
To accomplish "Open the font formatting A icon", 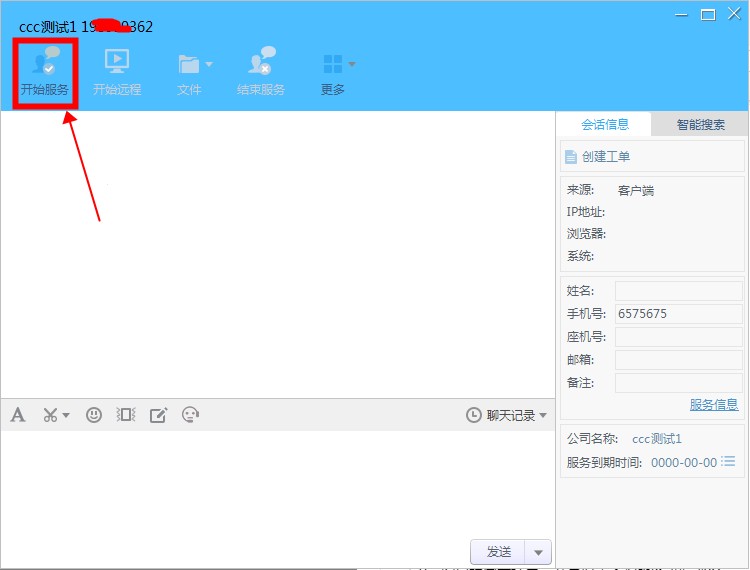I will pyautogui.click(x=18, y=415).
